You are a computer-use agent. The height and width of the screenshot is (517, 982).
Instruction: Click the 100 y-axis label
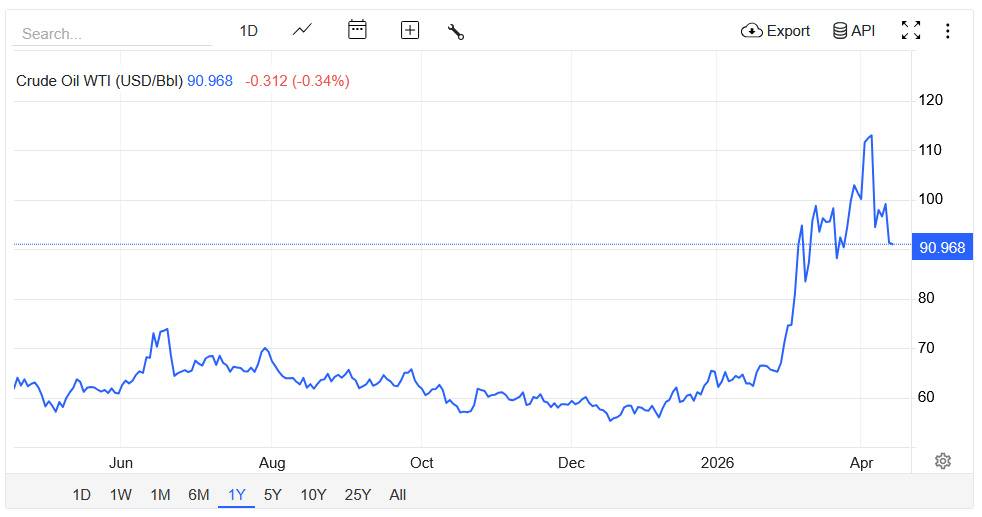pos(930,199)
